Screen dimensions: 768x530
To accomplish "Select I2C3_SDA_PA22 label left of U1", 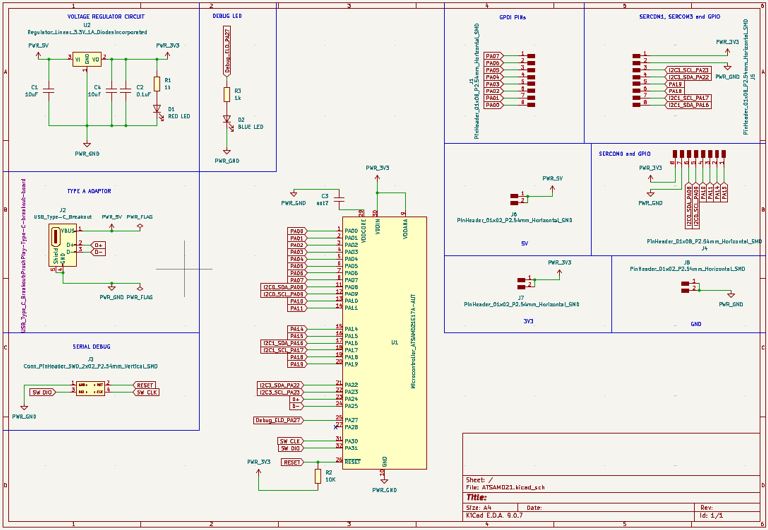I will pyautogui.click(x=280, y=385).
